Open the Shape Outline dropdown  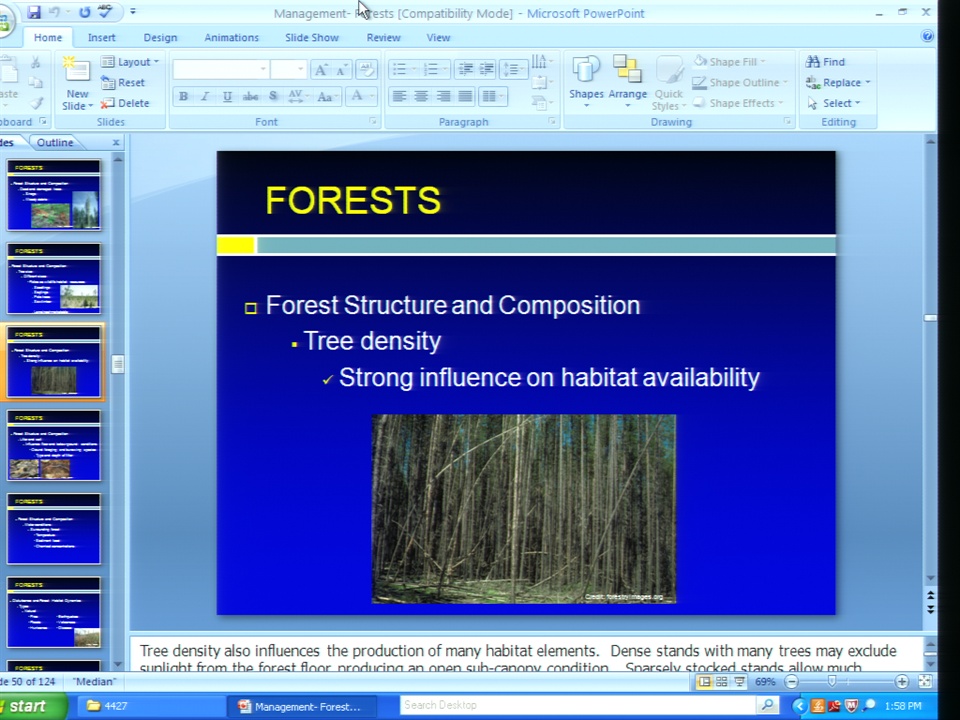pos(740,82)
